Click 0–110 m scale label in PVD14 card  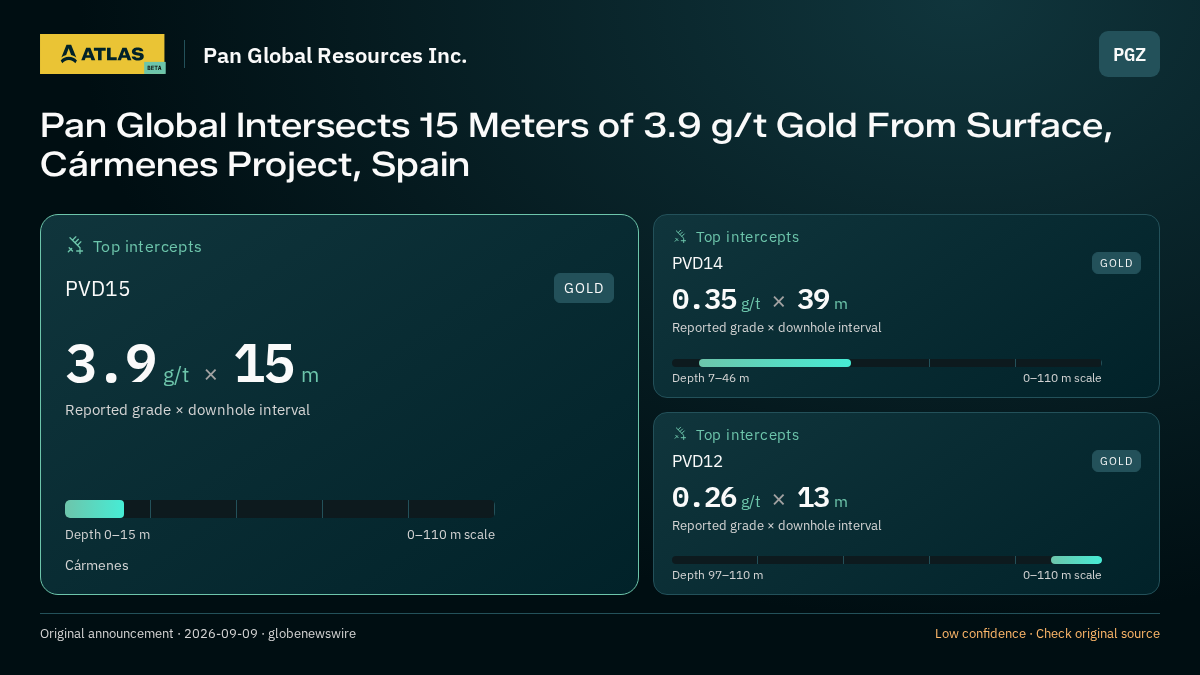[x=1062, y=378]
